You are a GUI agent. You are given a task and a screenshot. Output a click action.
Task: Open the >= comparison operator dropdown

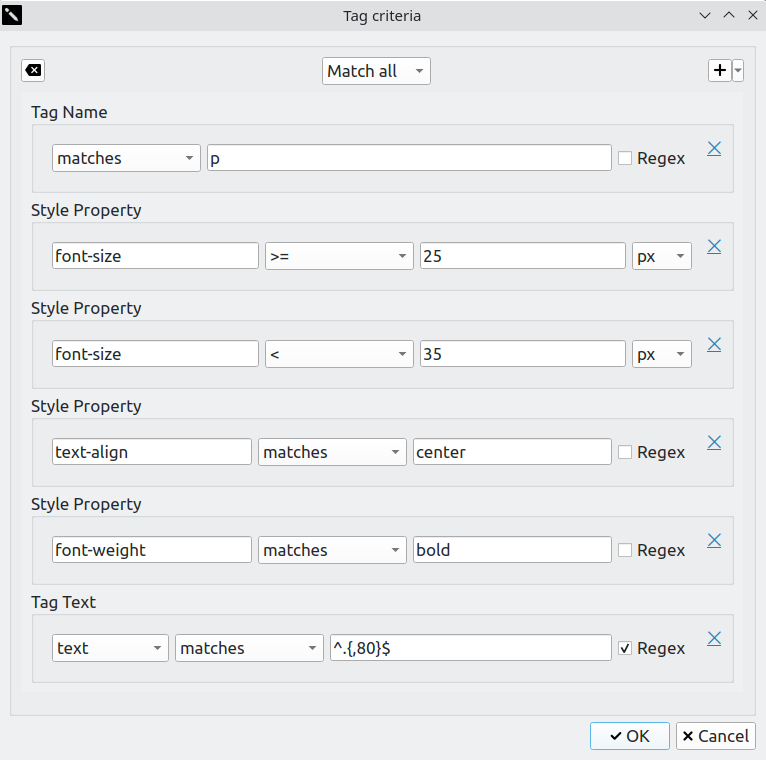coord(339,256)
